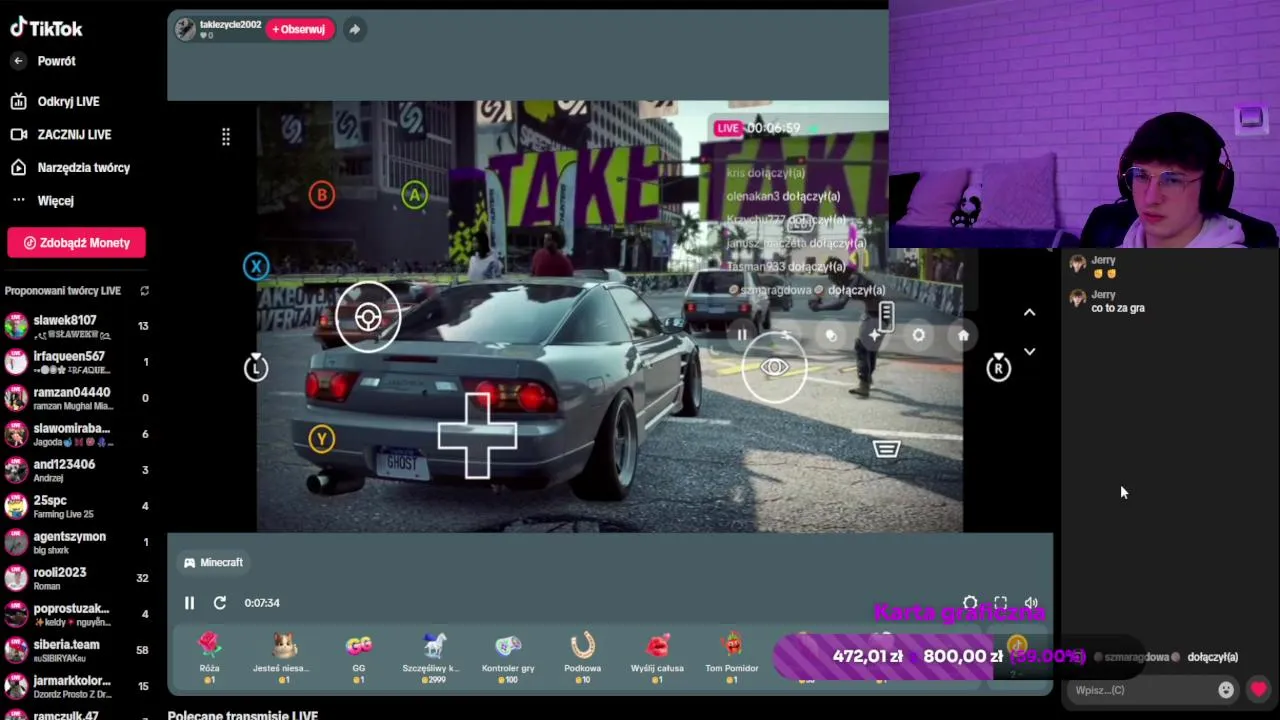Viewport: 1280px width, 720px height.
Task: Pause the live stream playback
Action: 189,603
